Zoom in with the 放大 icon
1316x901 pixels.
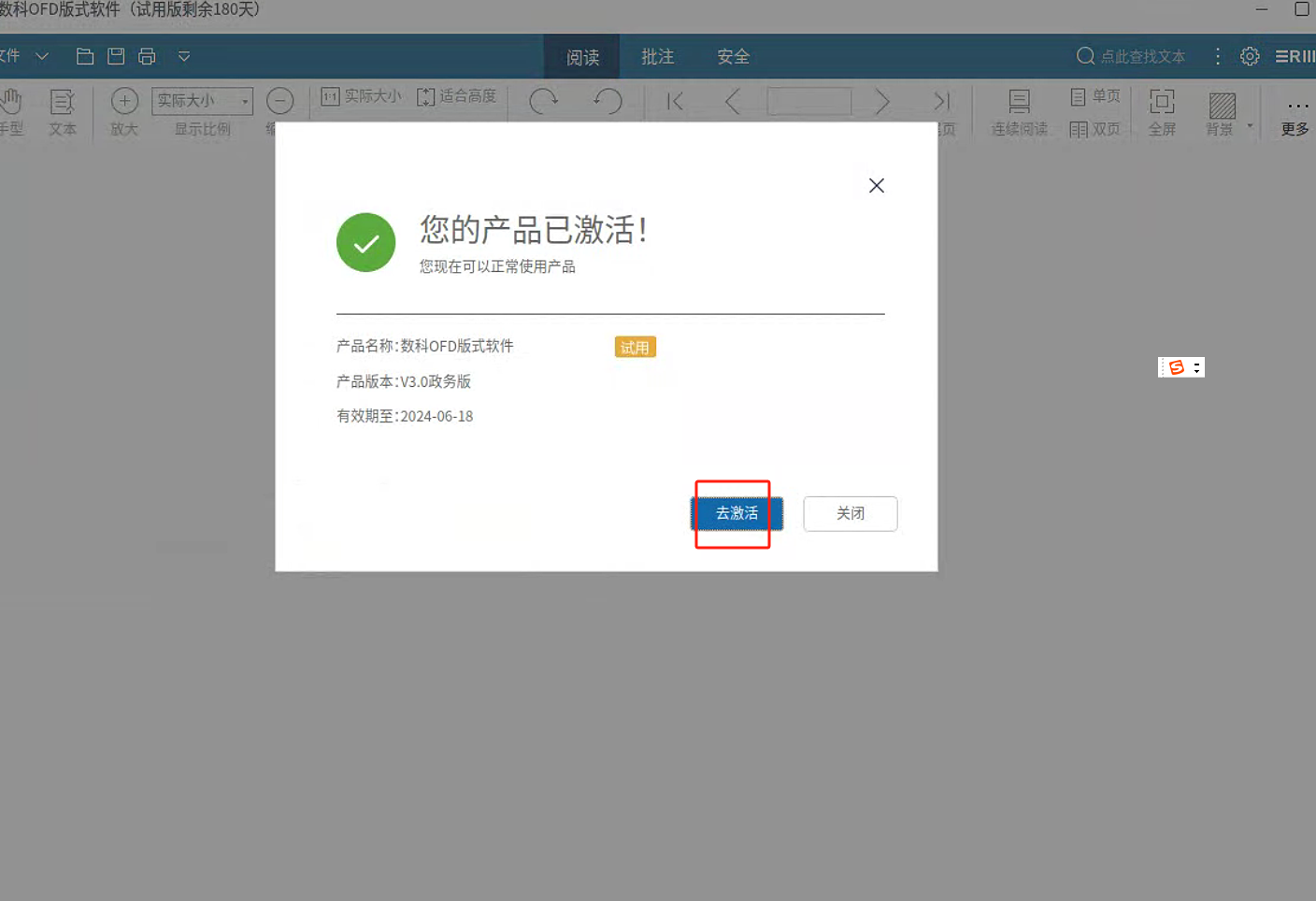(x=123, y=101)
